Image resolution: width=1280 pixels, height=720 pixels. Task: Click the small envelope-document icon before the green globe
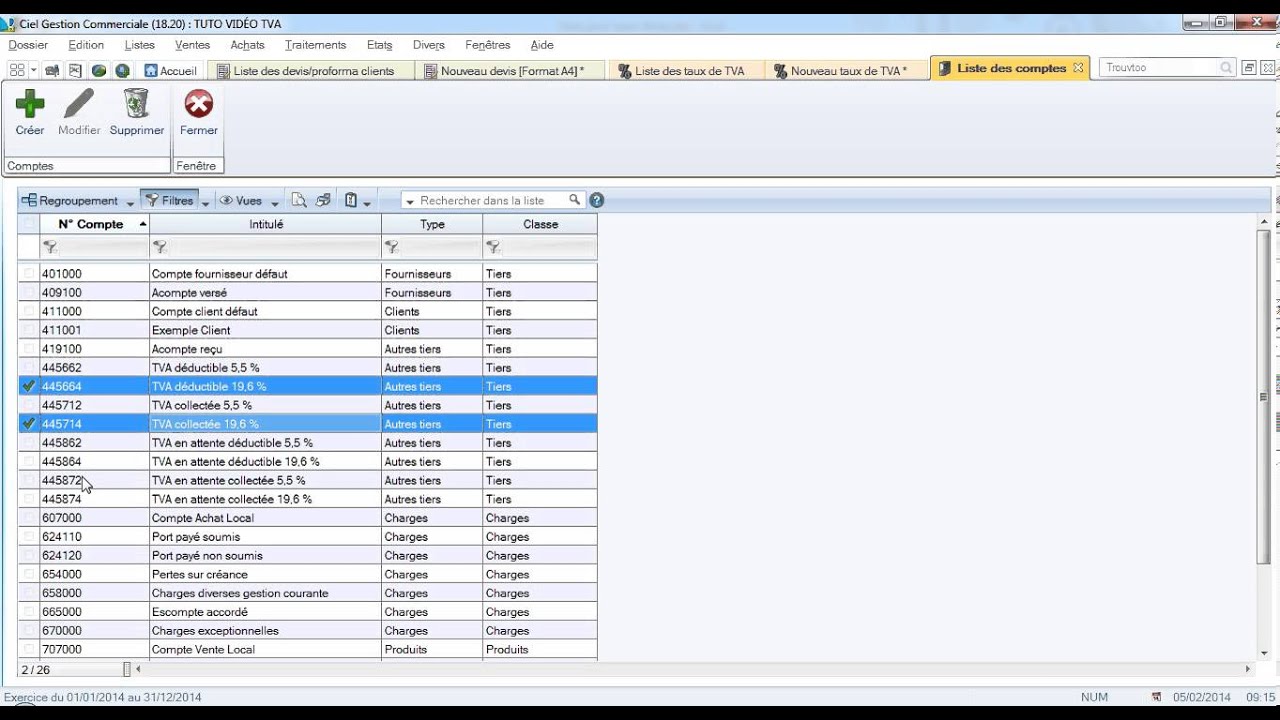[x=76, y=70]
